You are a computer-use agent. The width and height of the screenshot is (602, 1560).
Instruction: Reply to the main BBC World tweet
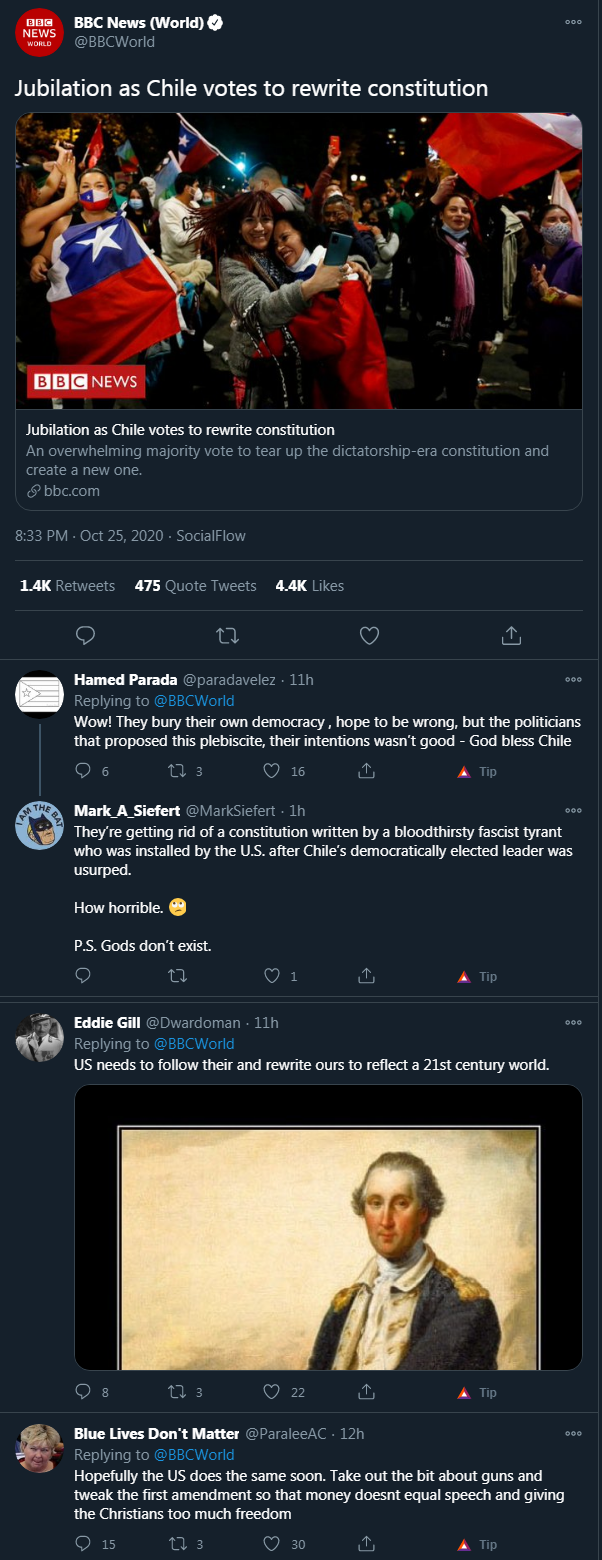pyautogui.click(x=86, y=635)
